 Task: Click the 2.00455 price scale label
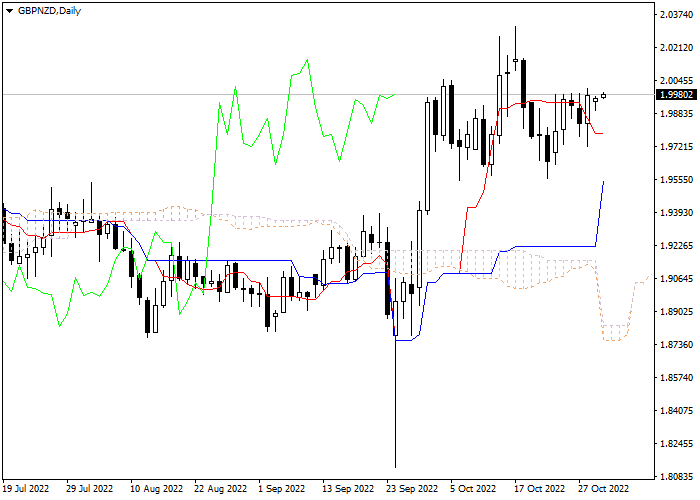tap(676, 81)
